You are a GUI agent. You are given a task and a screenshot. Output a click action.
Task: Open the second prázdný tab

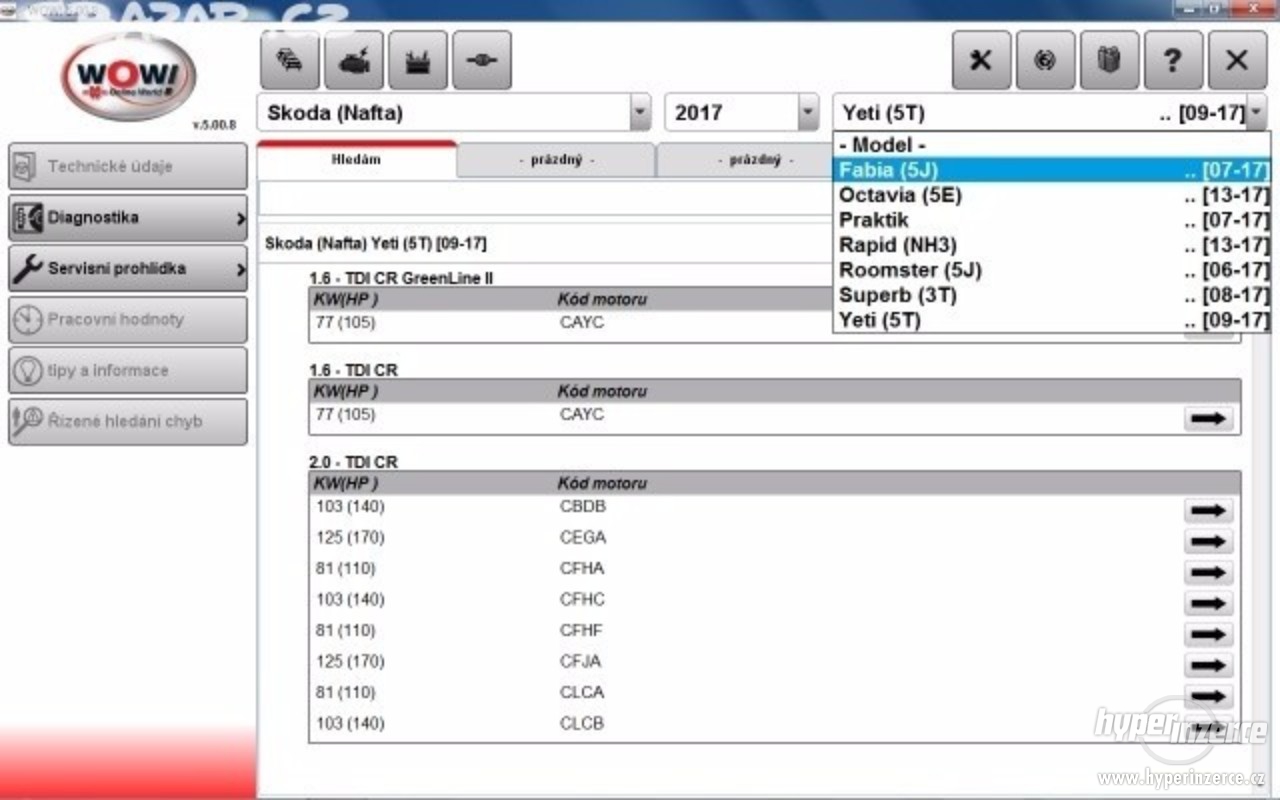745,160
